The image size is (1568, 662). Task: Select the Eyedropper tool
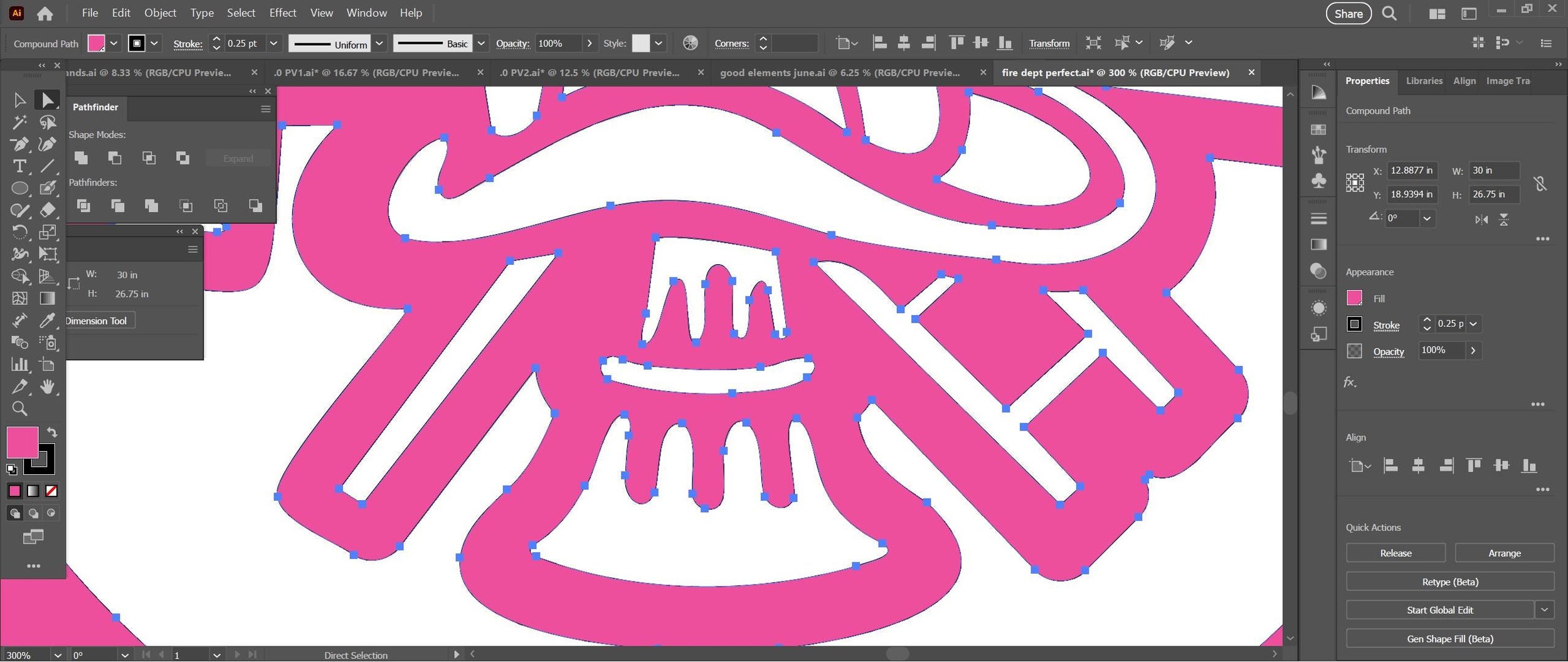[47, 321]
